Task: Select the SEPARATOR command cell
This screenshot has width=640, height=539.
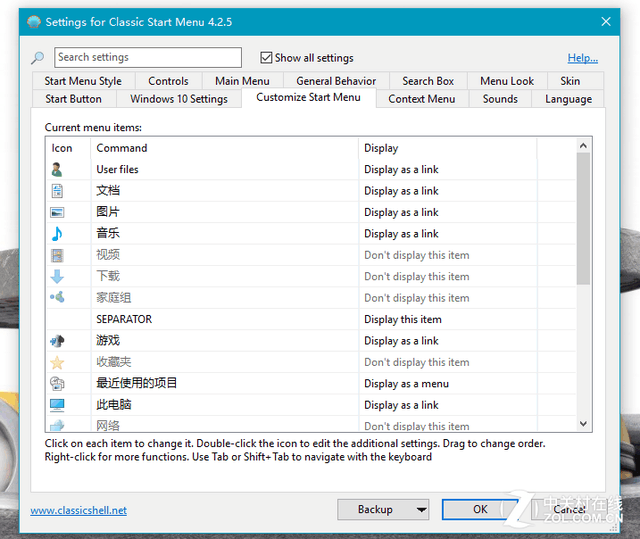Action: pos(224,319)
